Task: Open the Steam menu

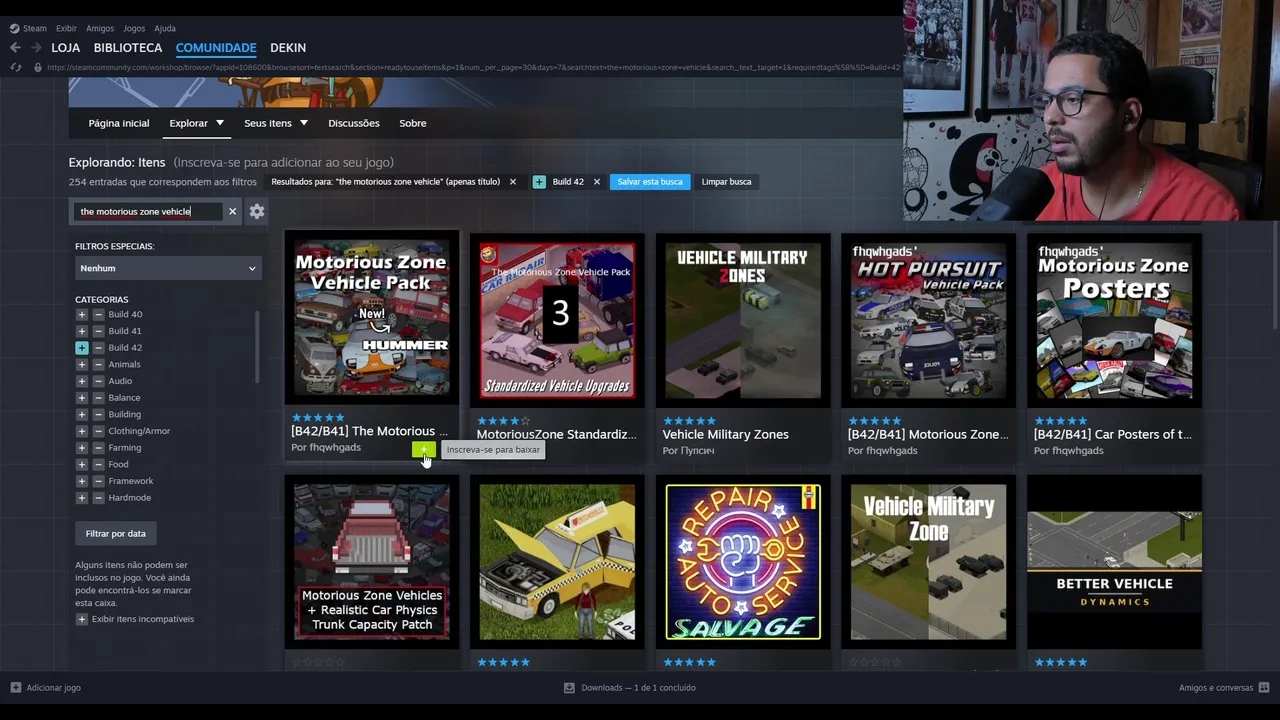Action: pos(28,28)
